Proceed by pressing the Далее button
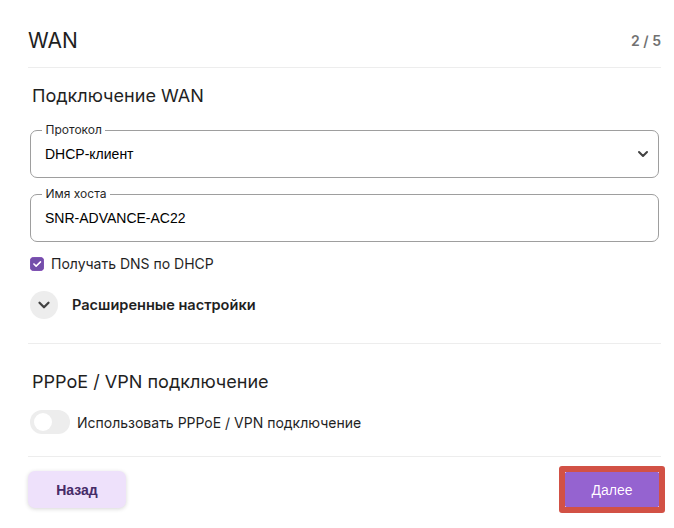The width and height of the screenshot is (674, 528). (x=611, y=490)
